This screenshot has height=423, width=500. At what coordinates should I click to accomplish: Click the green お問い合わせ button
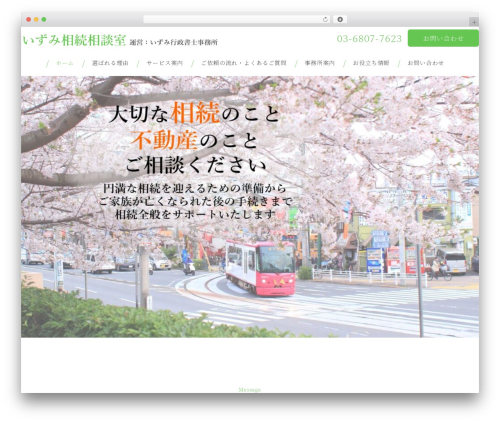coord(443,38)
